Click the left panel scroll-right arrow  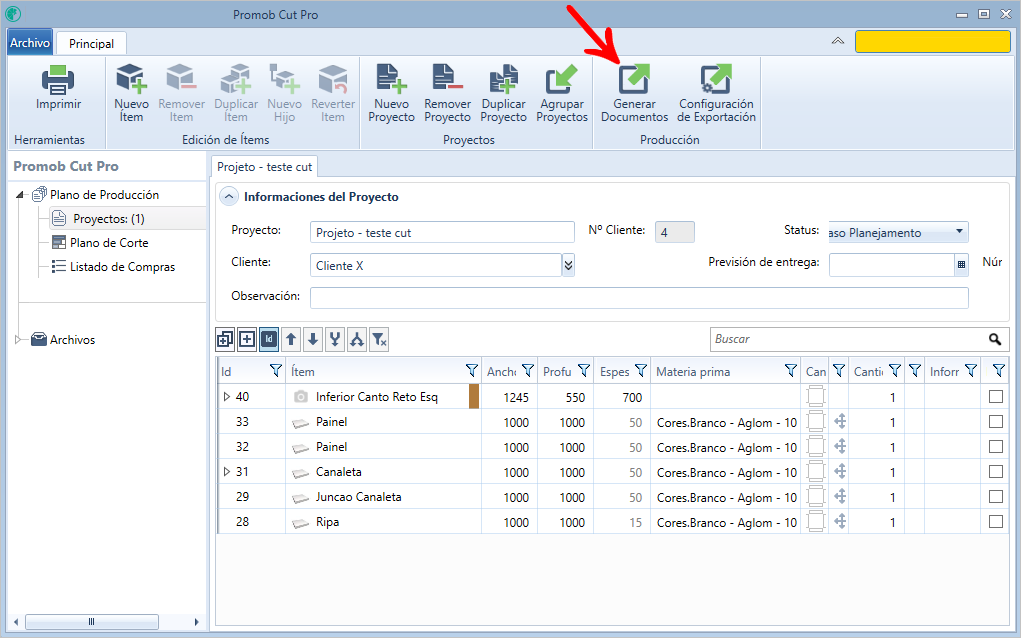[x=197, y=622]
